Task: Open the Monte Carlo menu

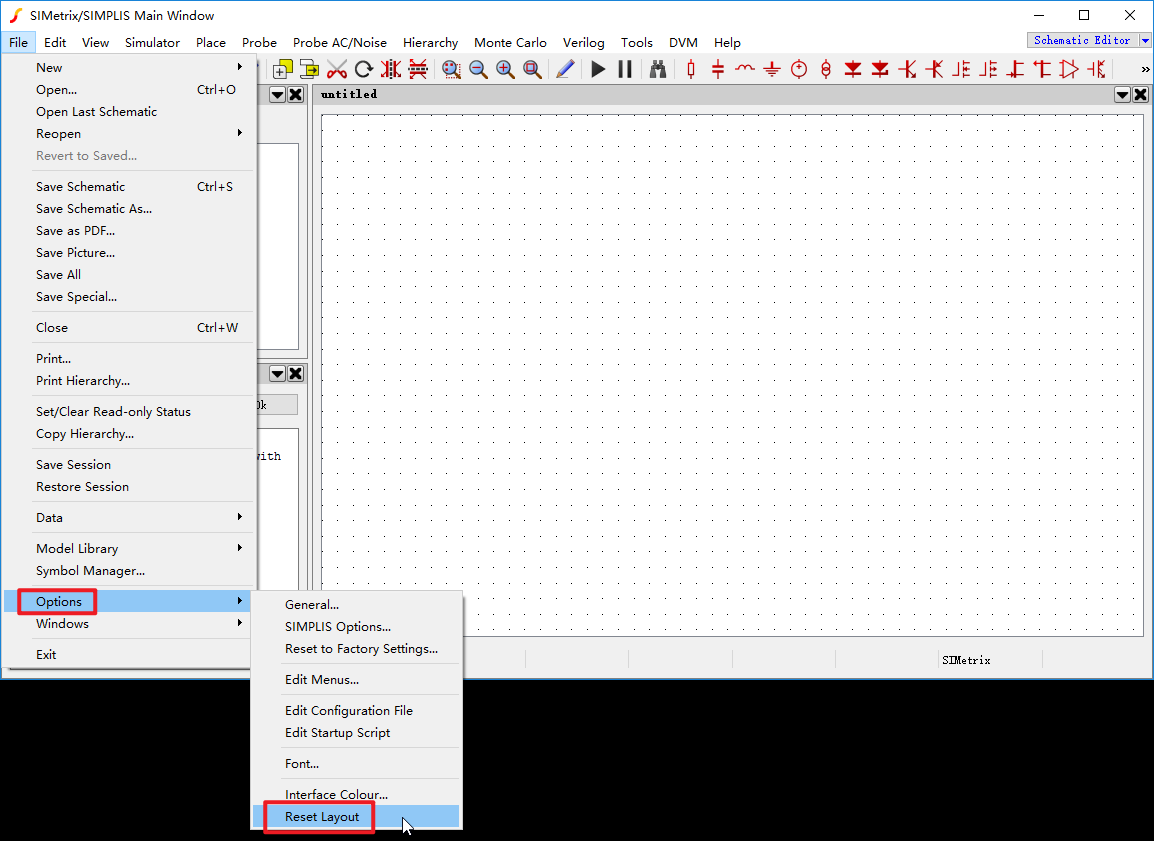Action: click(510, 43)
